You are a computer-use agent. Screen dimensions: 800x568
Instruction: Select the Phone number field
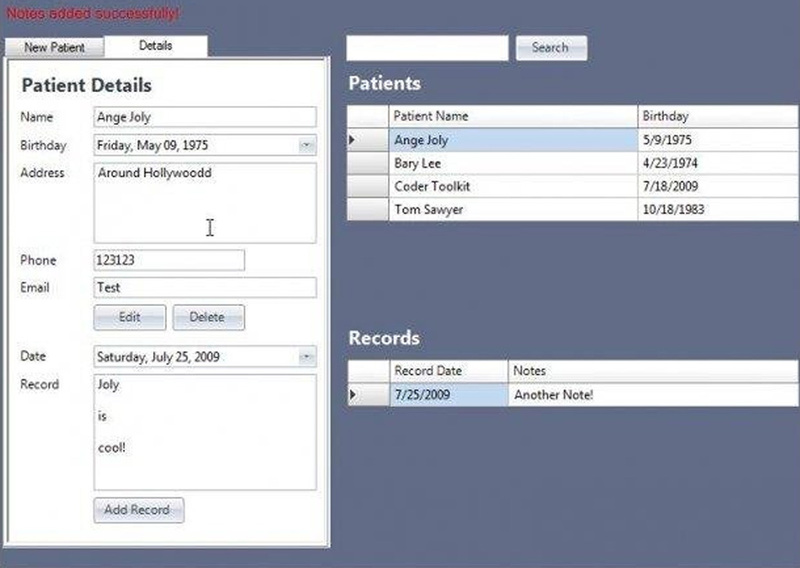click(x=168, y=260)
